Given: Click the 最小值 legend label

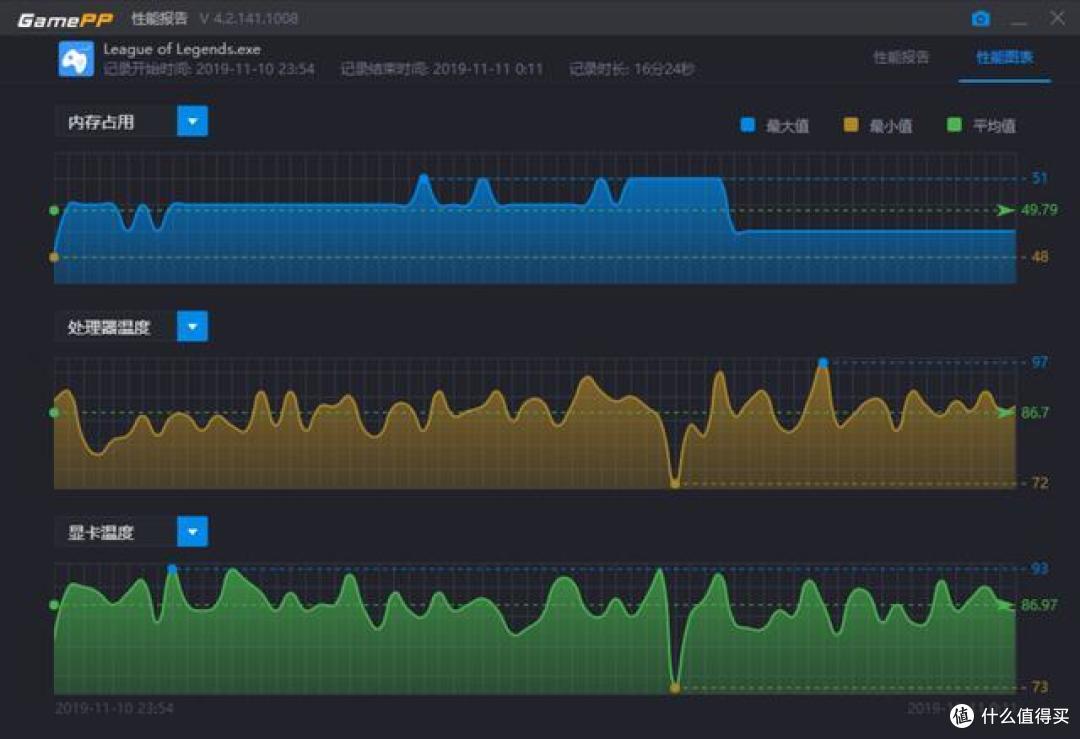Looking at the screenshot, I should pos(891,126).
